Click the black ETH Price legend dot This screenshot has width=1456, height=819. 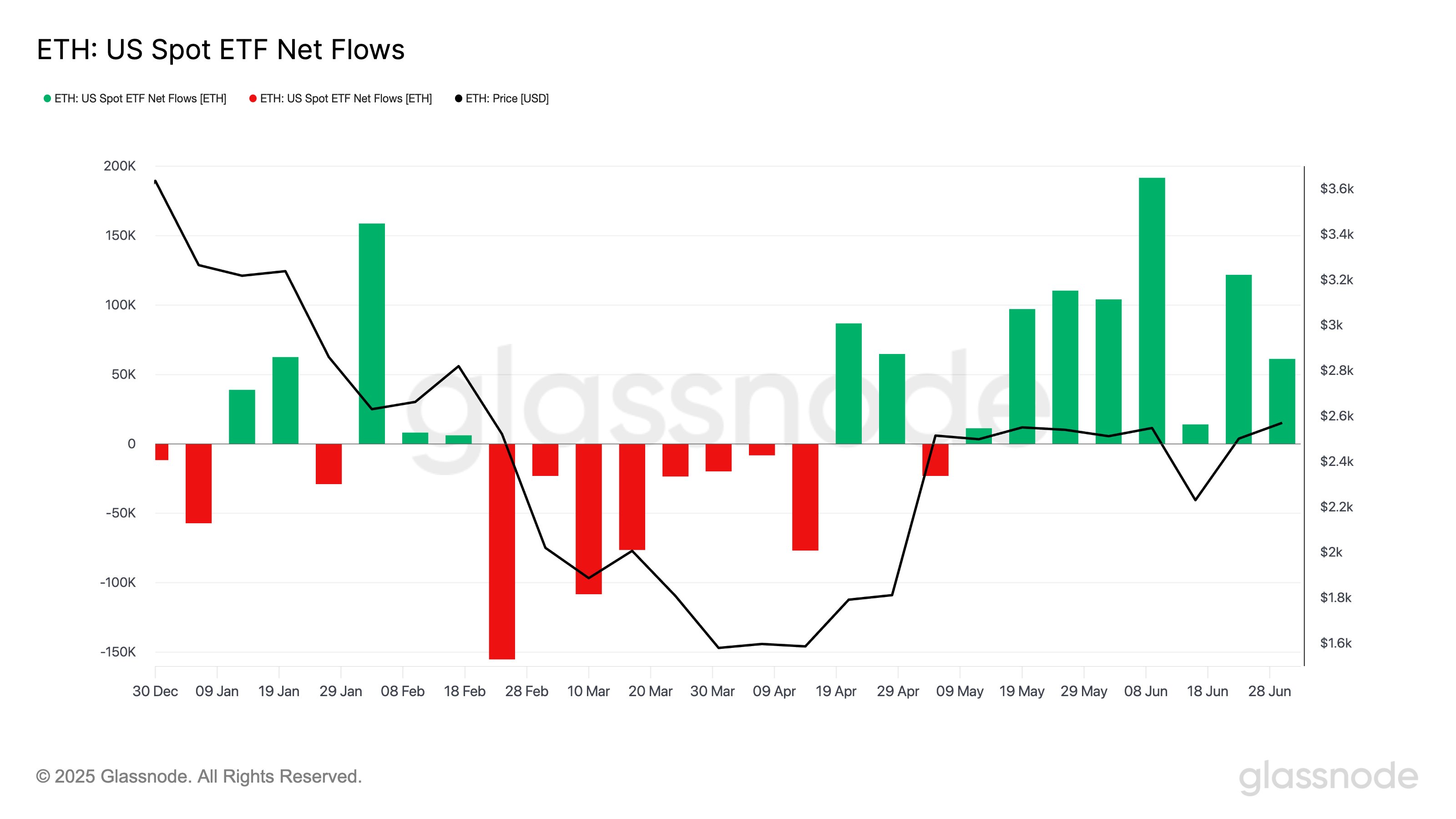[x=458, y=98]
